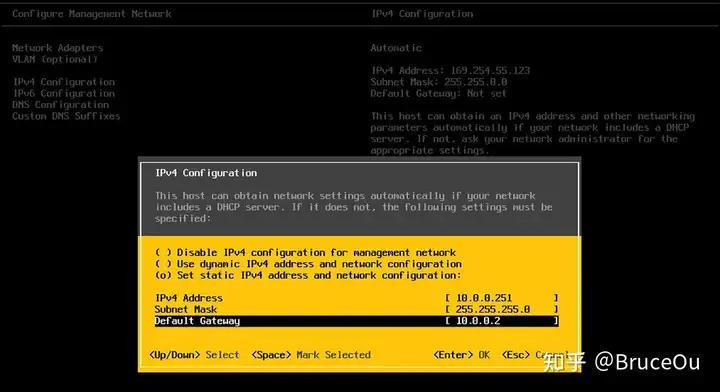Select Disable IPv4 configuration radio option
The image size is (720, 392).
(x=305, y=252)
